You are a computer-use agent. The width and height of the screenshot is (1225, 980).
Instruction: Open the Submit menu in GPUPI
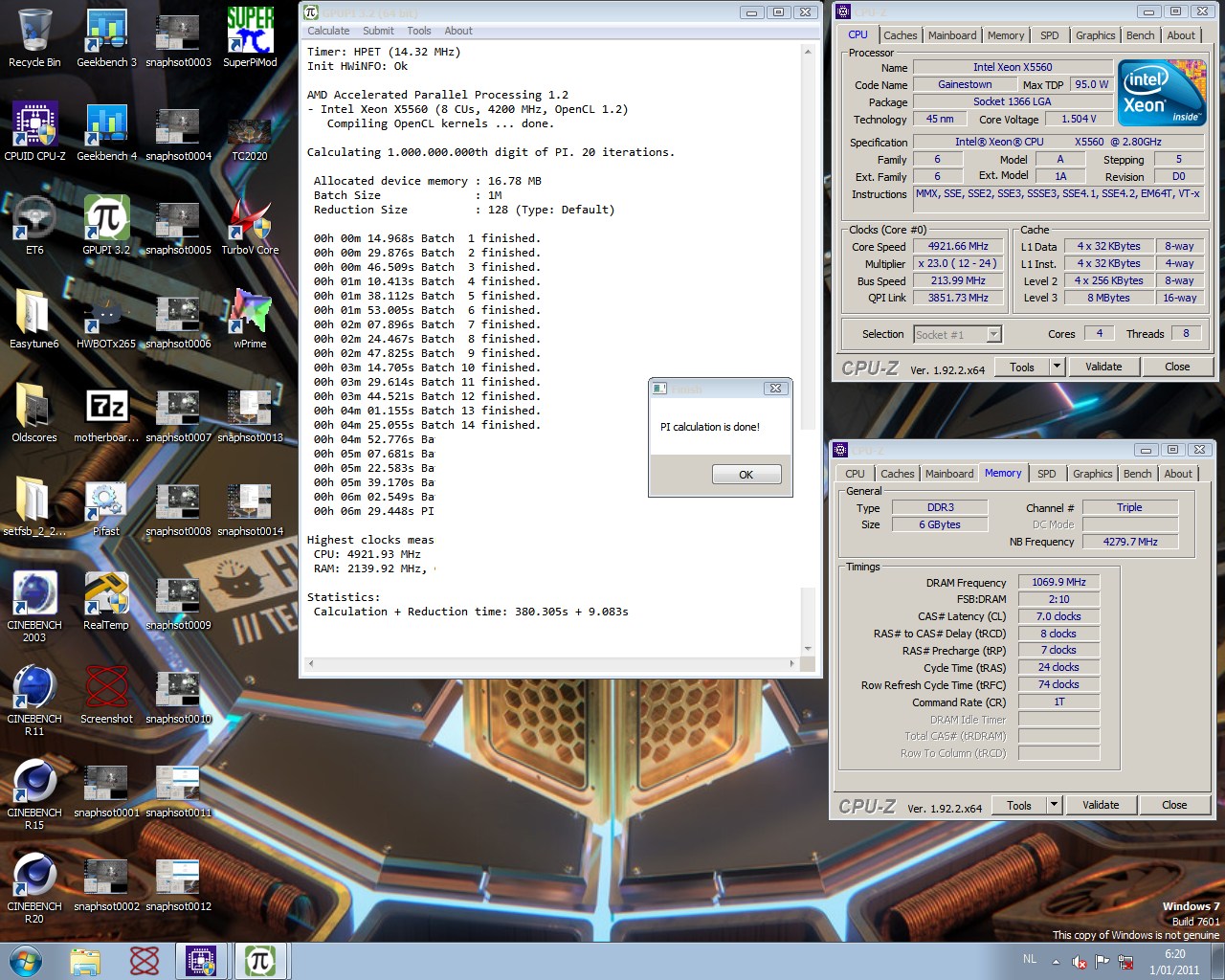(x=378, y=31)
